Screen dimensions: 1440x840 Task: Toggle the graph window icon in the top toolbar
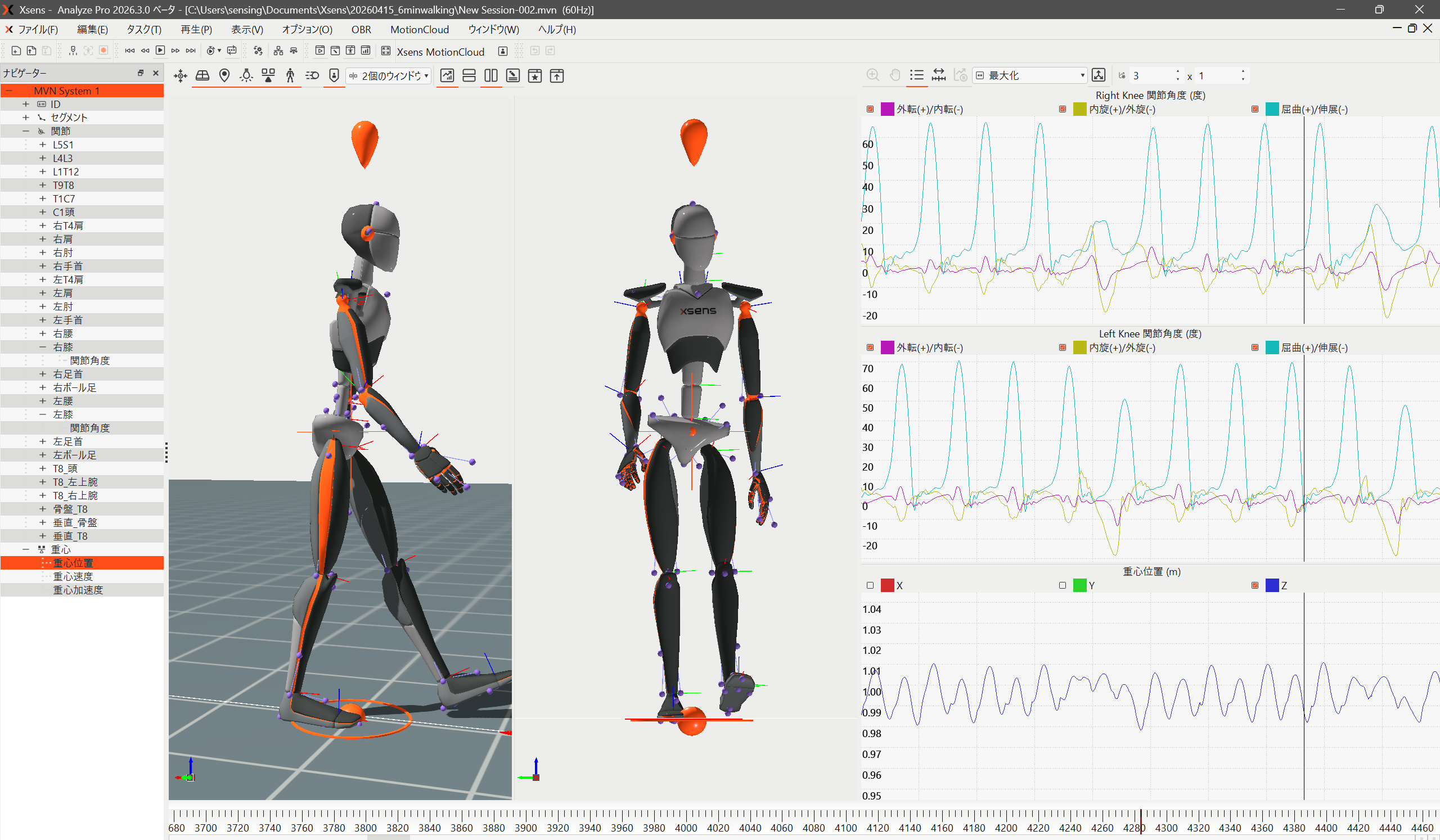[366, 51]
